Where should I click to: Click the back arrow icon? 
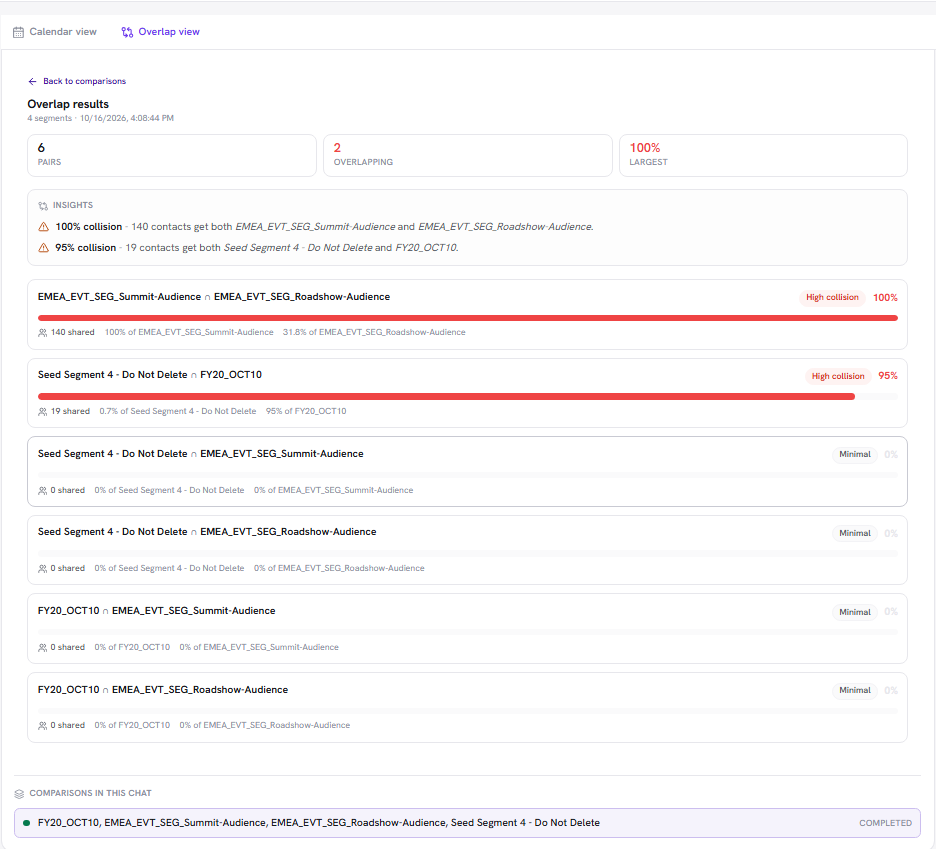pyautogui.click(x=32, y=81)
